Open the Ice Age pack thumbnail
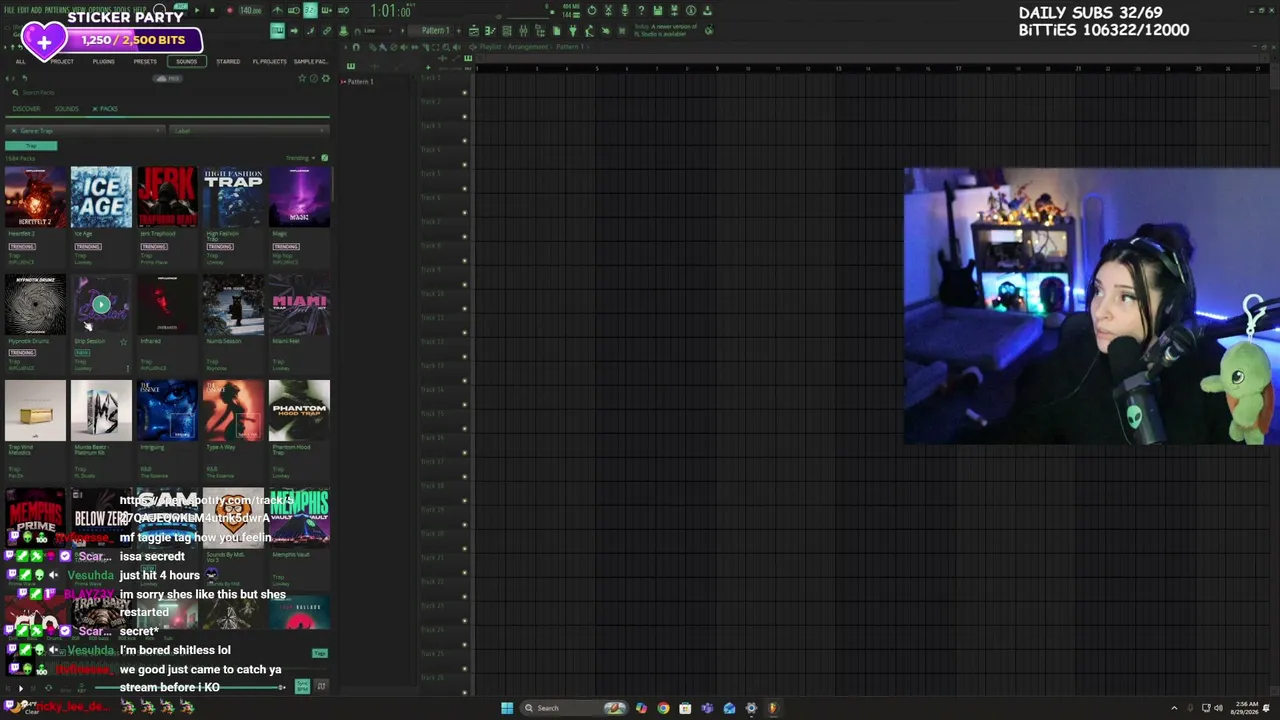The image size is (1280, 720). [101, 197]
